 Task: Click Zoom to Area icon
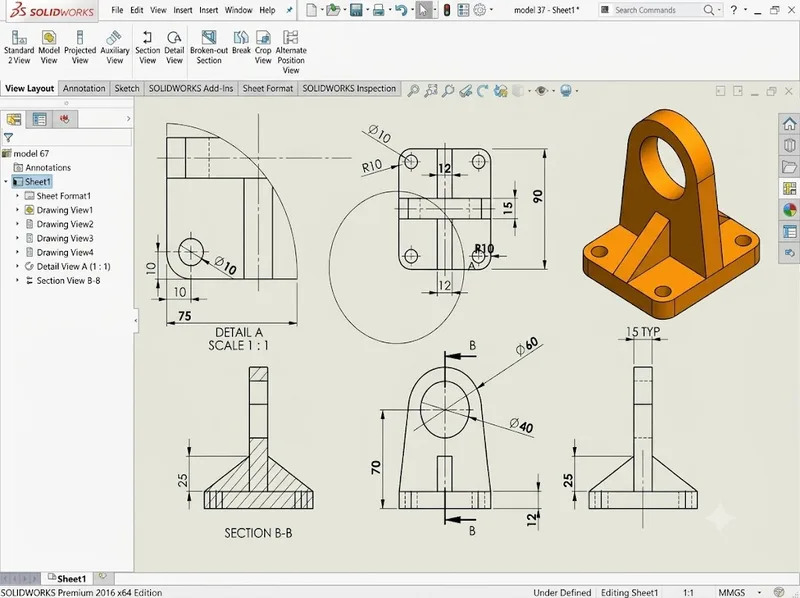431,91
